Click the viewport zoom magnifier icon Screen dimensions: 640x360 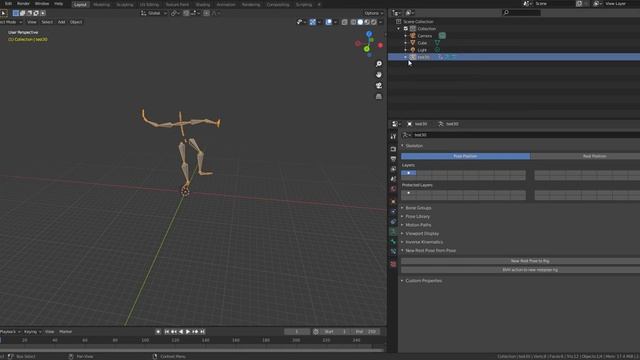tap(379, 64)
